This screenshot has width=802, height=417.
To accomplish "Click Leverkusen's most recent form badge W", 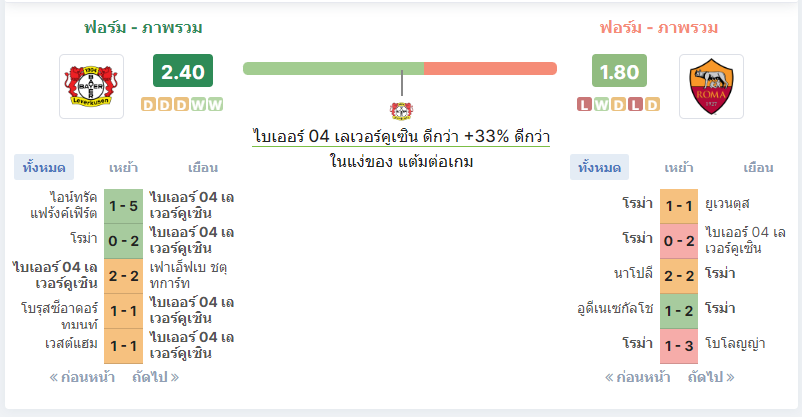I will pos(215,104).
